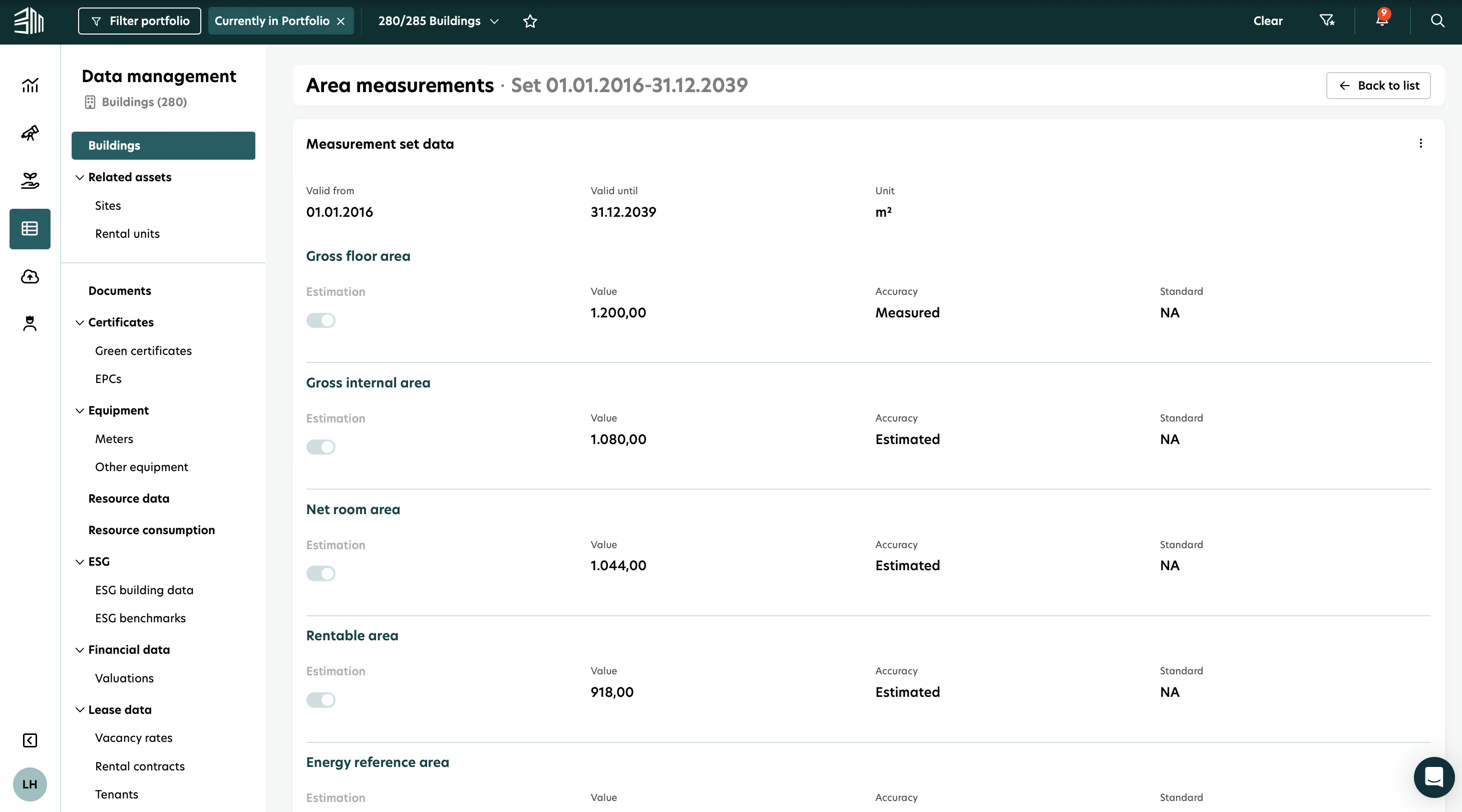This screenshot has height=812, width=1462.
Task: Star the current portfolio as favorite
Action: tap(530, 21)
